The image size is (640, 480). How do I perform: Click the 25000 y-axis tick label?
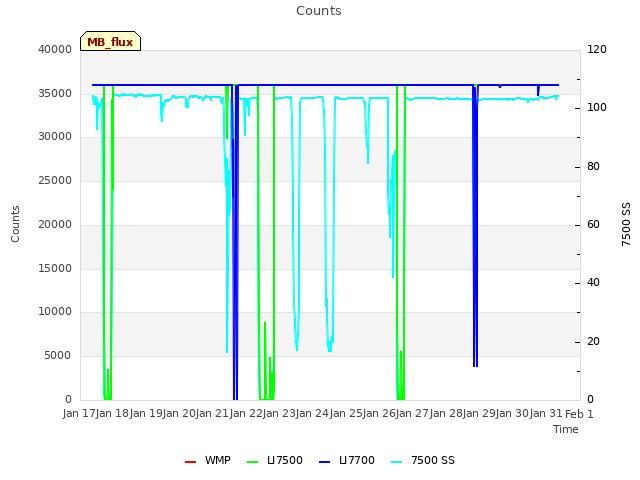pyautogui.click(x=55, y=180)
